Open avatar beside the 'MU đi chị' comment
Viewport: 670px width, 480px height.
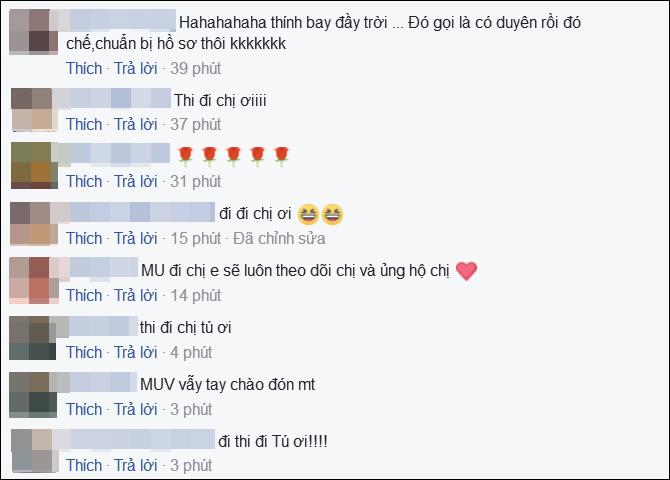(x=34, y=280)
